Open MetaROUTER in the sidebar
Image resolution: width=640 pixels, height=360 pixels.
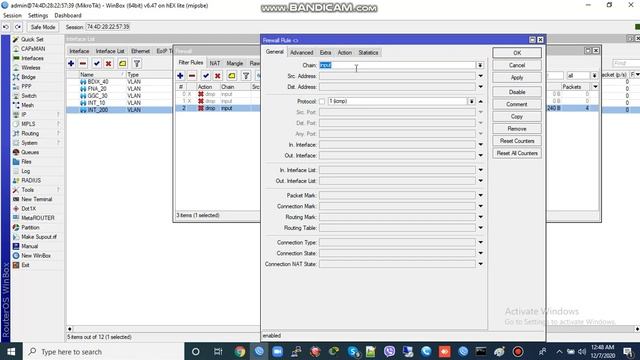click(38, 218)
